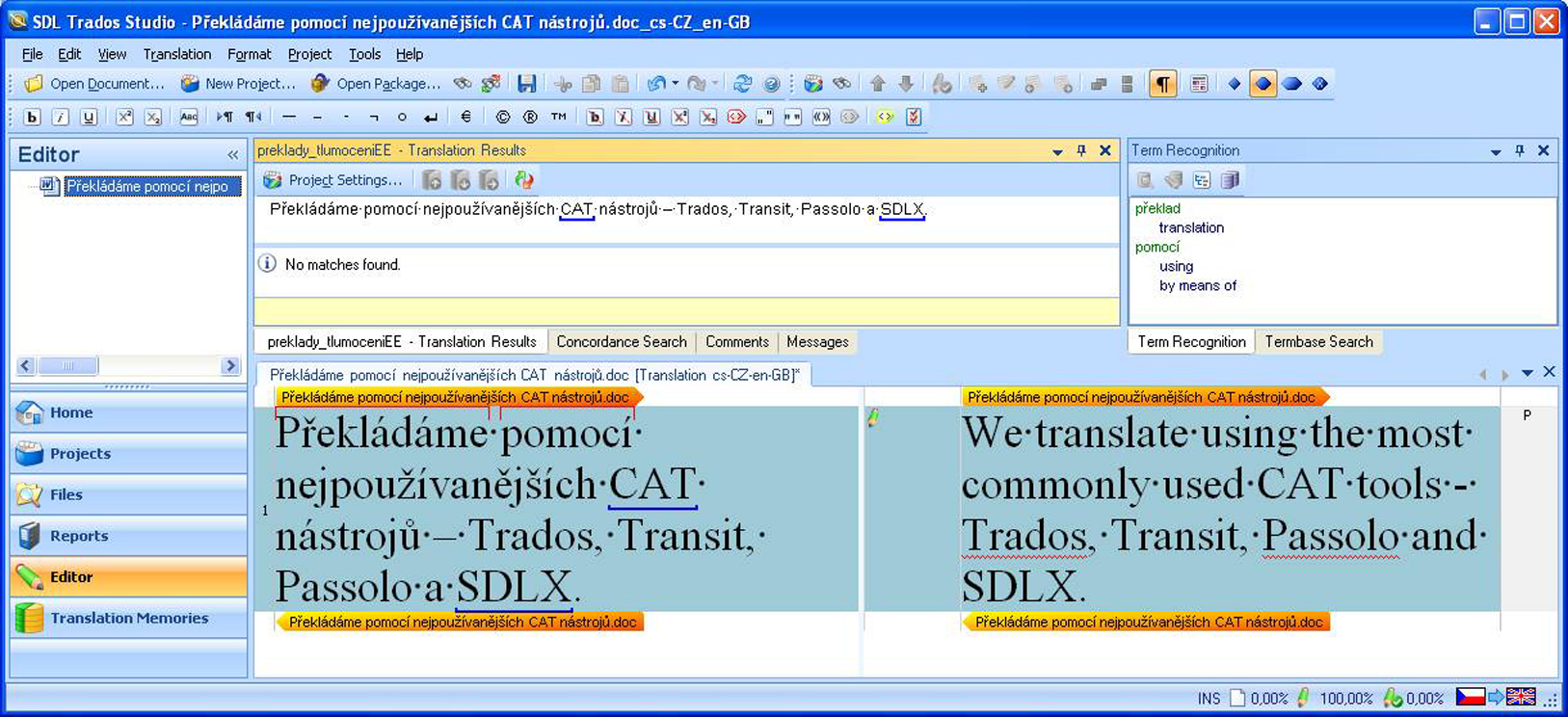This screenshot has height=717, width=1568.
Task: Click the English target segment text
Action: coord(1223,509)
